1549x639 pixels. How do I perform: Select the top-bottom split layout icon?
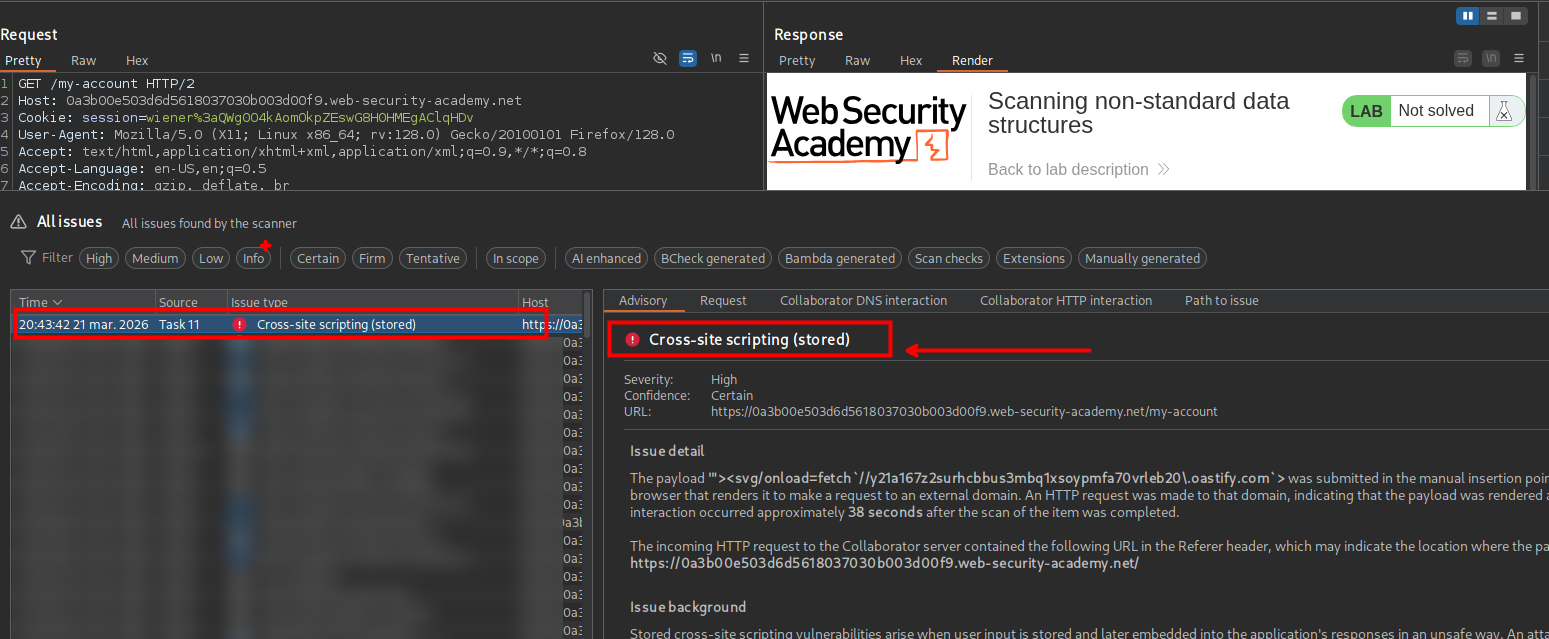pos(1492,16)
